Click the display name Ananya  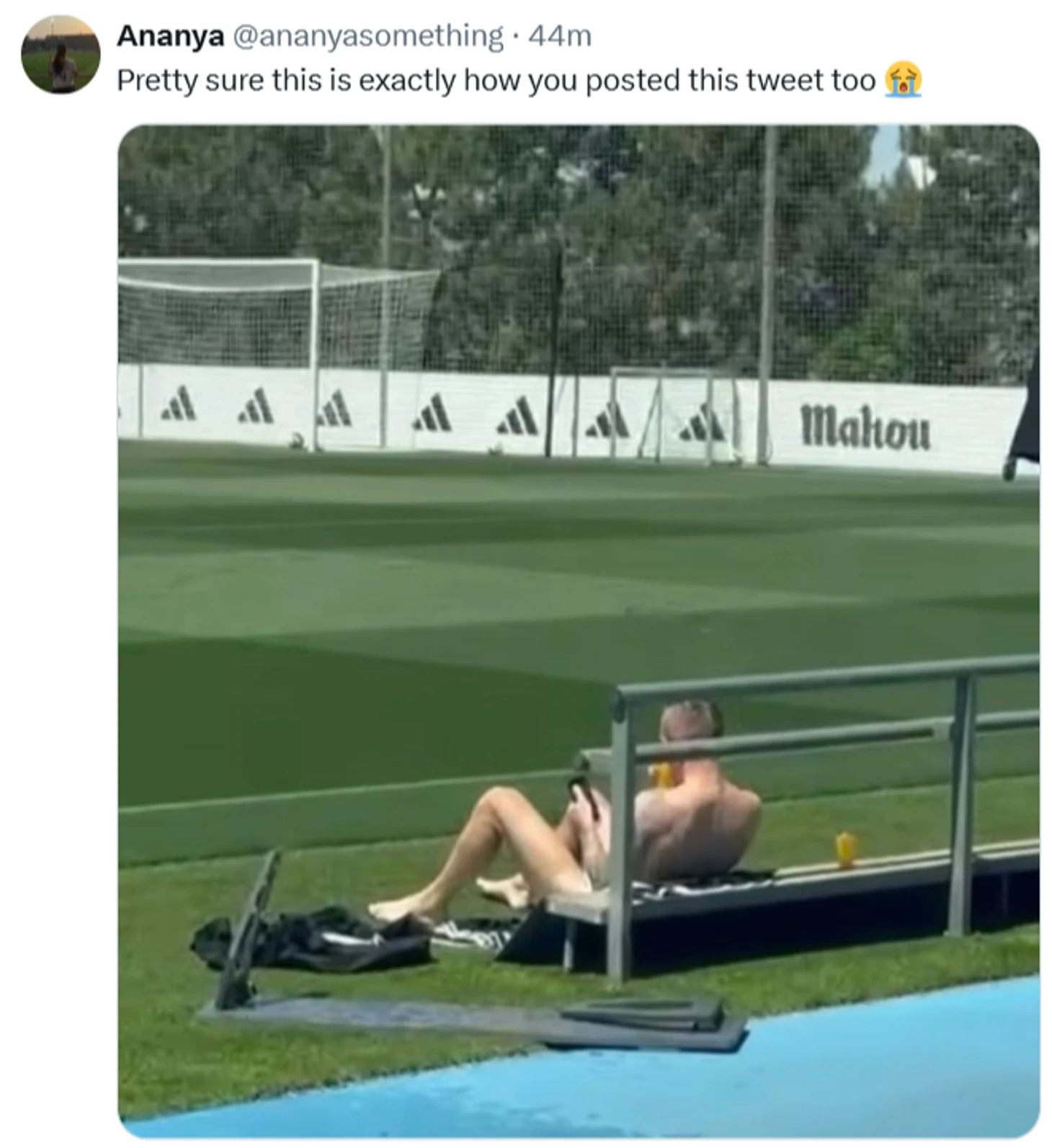[170, 35]
